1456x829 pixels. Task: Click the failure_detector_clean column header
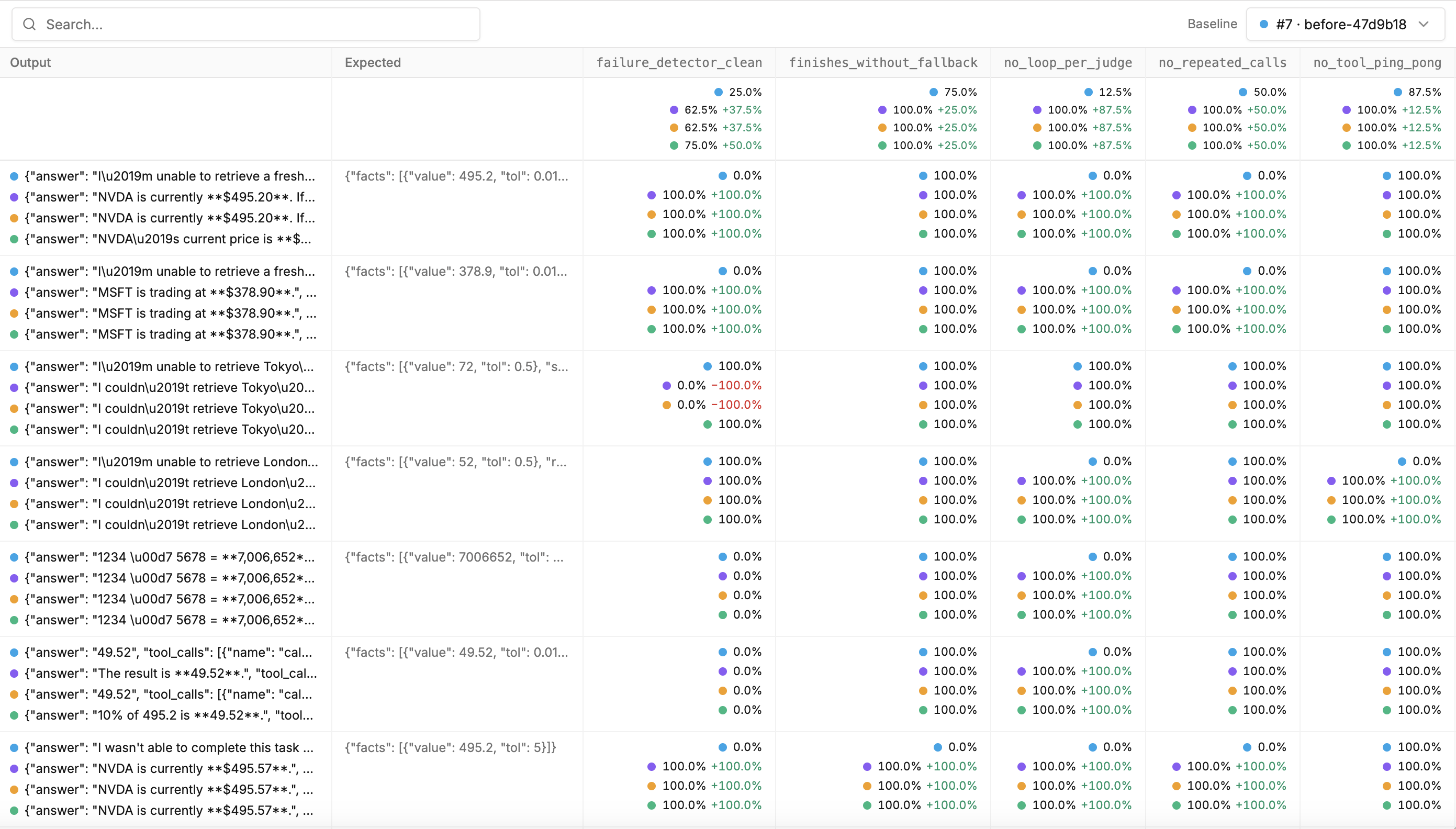tap(679, 63)
